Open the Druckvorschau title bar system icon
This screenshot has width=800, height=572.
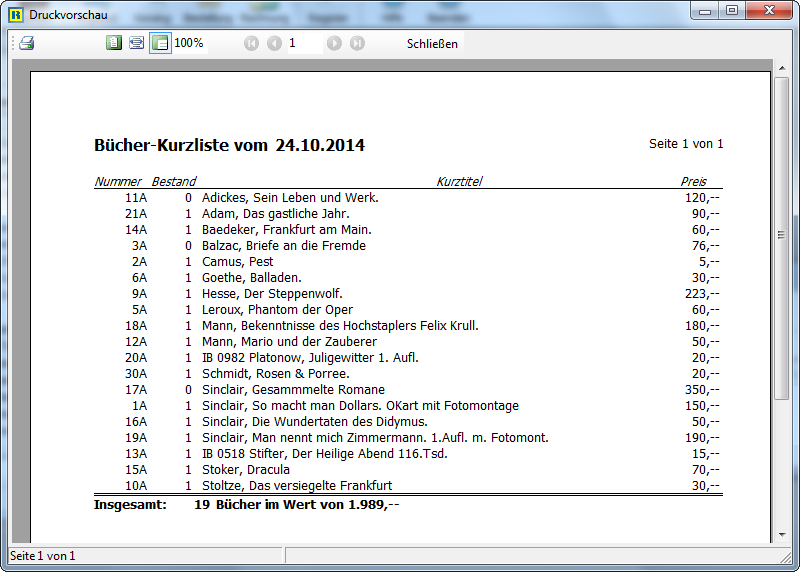point(16,12)
